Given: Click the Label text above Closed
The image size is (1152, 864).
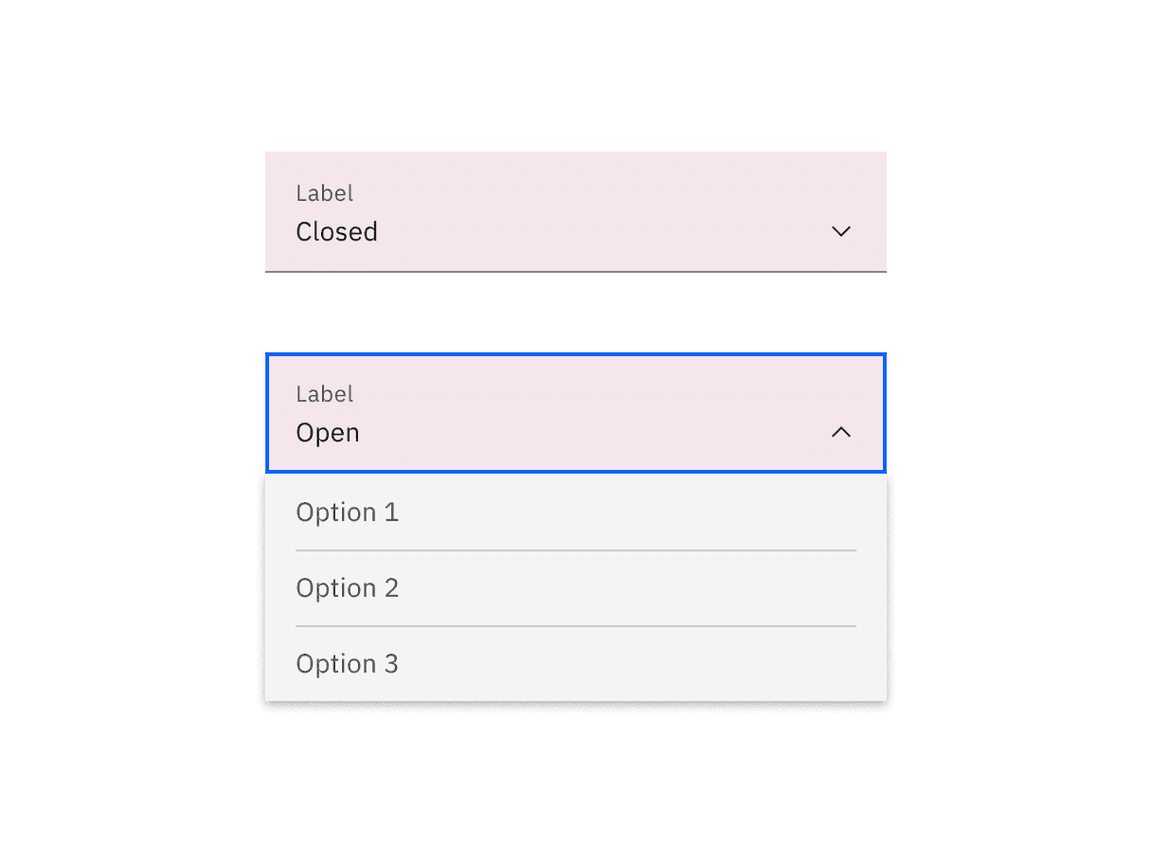Looking at the screenshot, I should click(324, 193).
